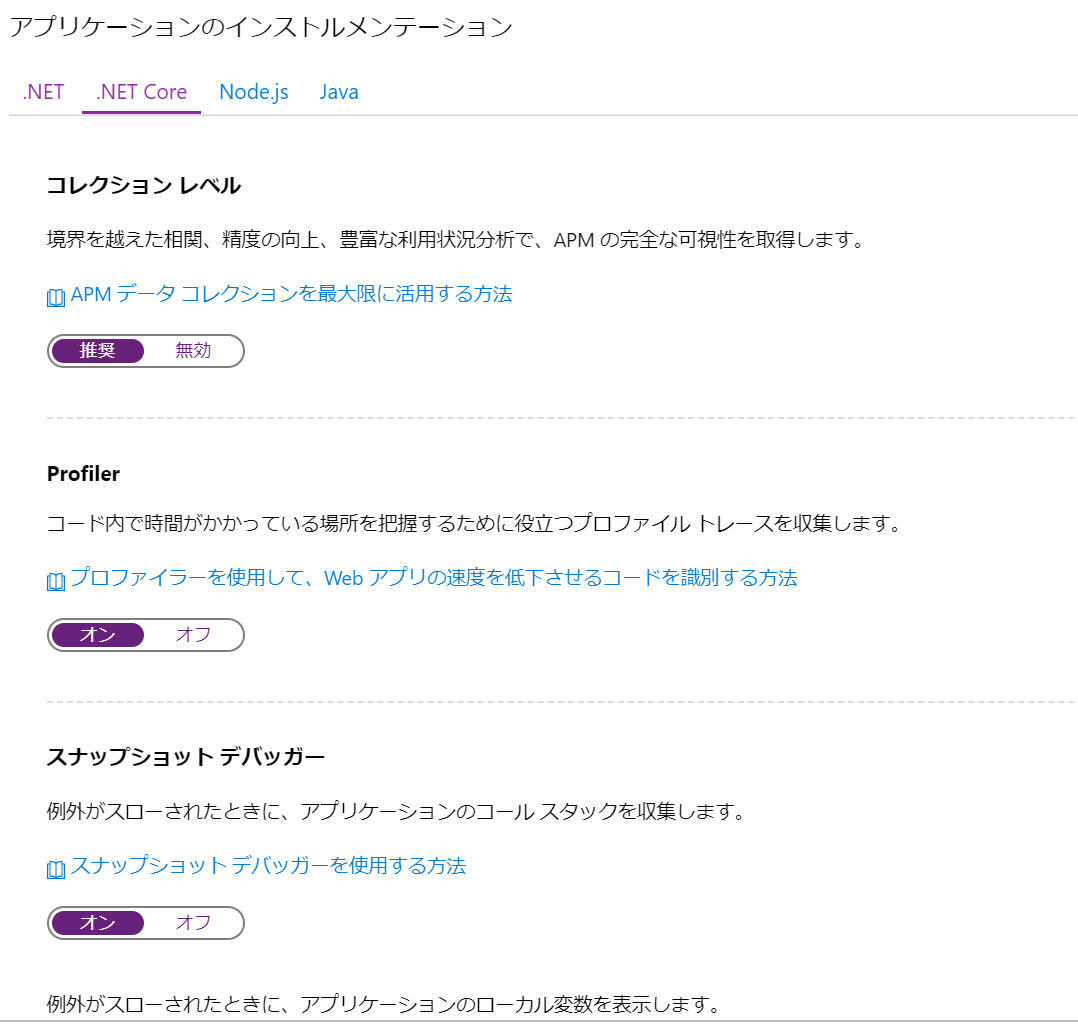Turn the Profiler オン
The image size is (1078, 1035).
(x=97, y=635)
